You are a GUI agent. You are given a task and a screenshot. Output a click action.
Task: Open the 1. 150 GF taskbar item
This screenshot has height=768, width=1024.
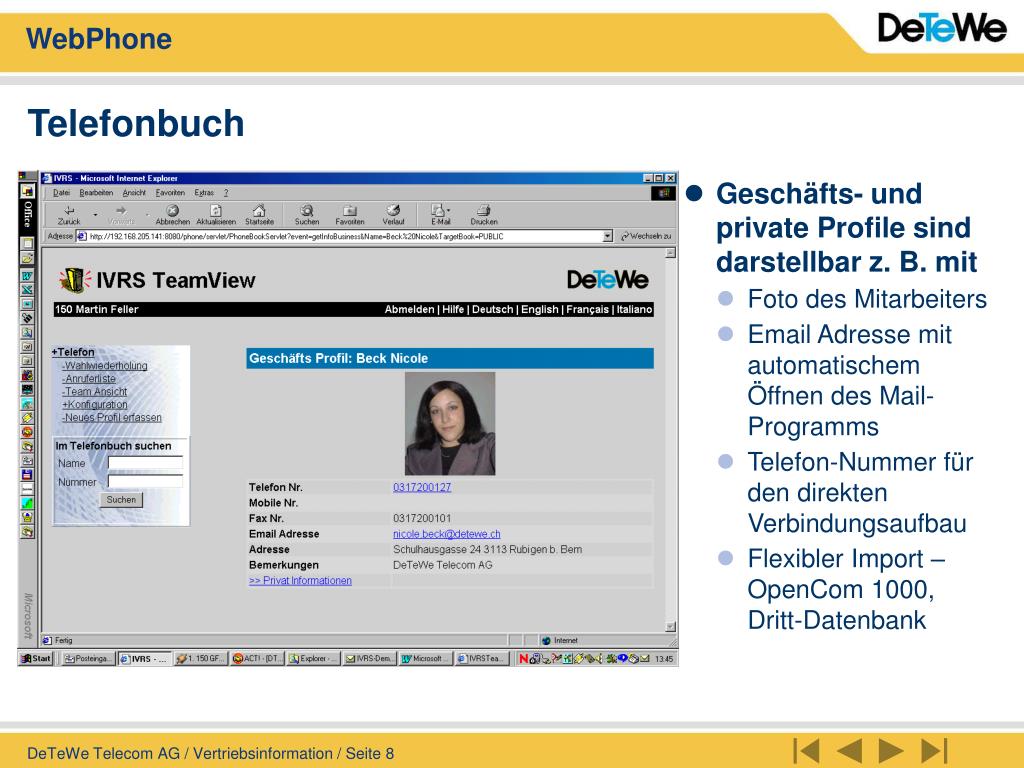coord(202,658)
